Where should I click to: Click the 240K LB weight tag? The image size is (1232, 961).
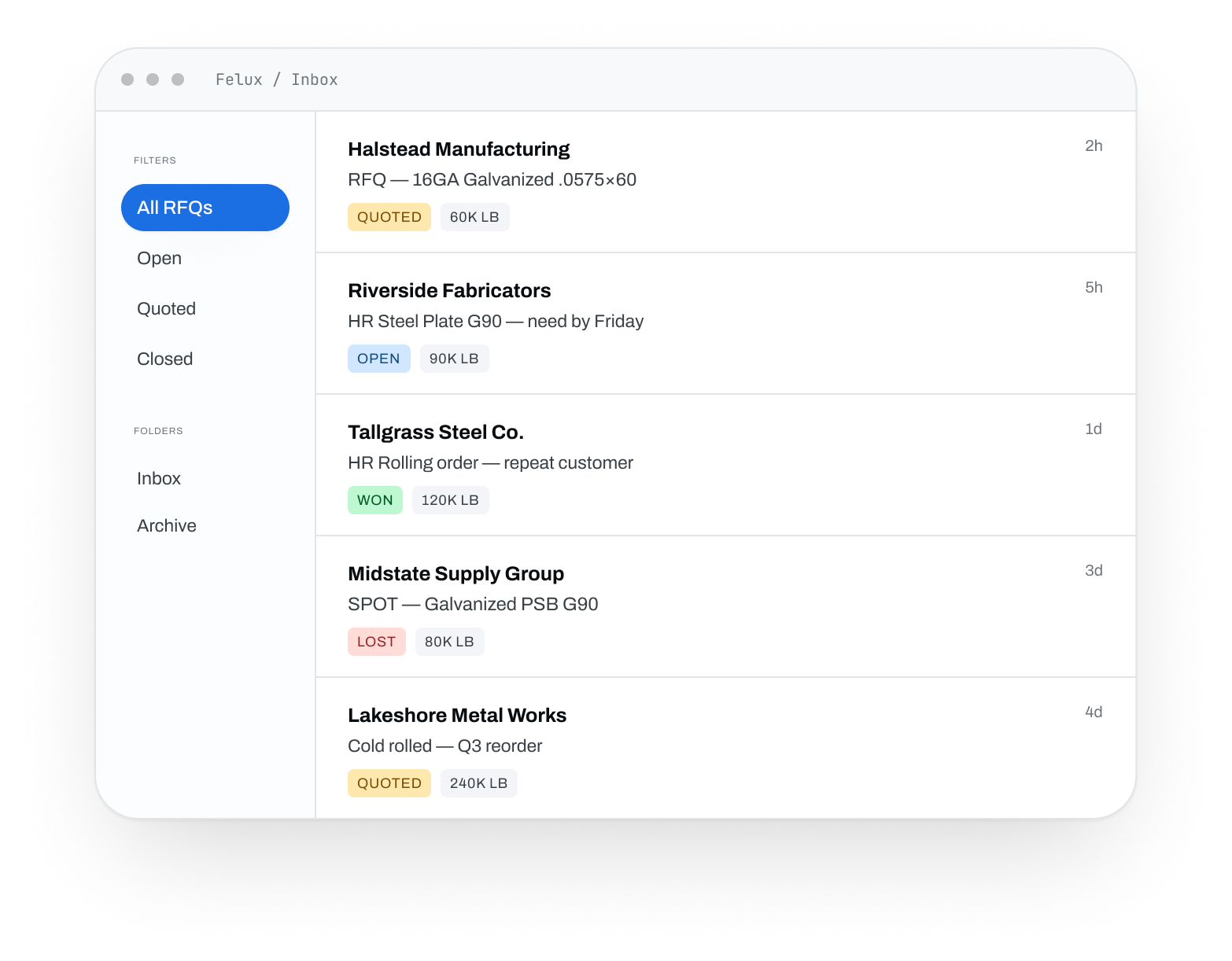[479, 783]
